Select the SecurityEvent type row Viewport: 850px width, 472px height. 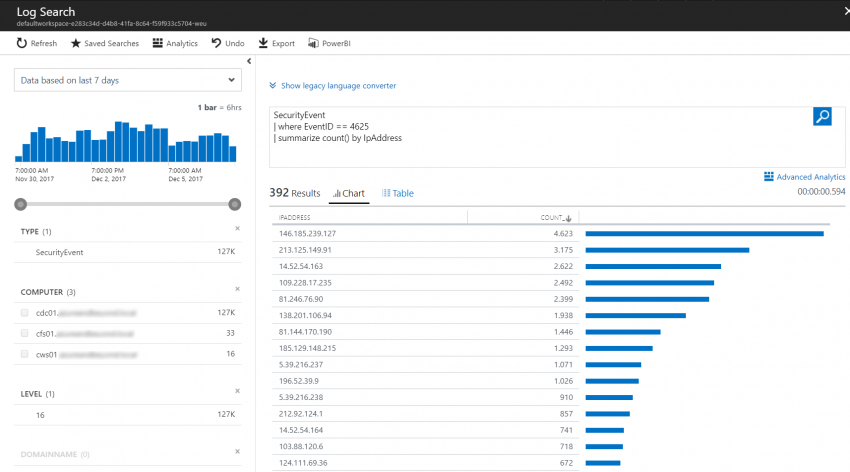coord(127,252)
